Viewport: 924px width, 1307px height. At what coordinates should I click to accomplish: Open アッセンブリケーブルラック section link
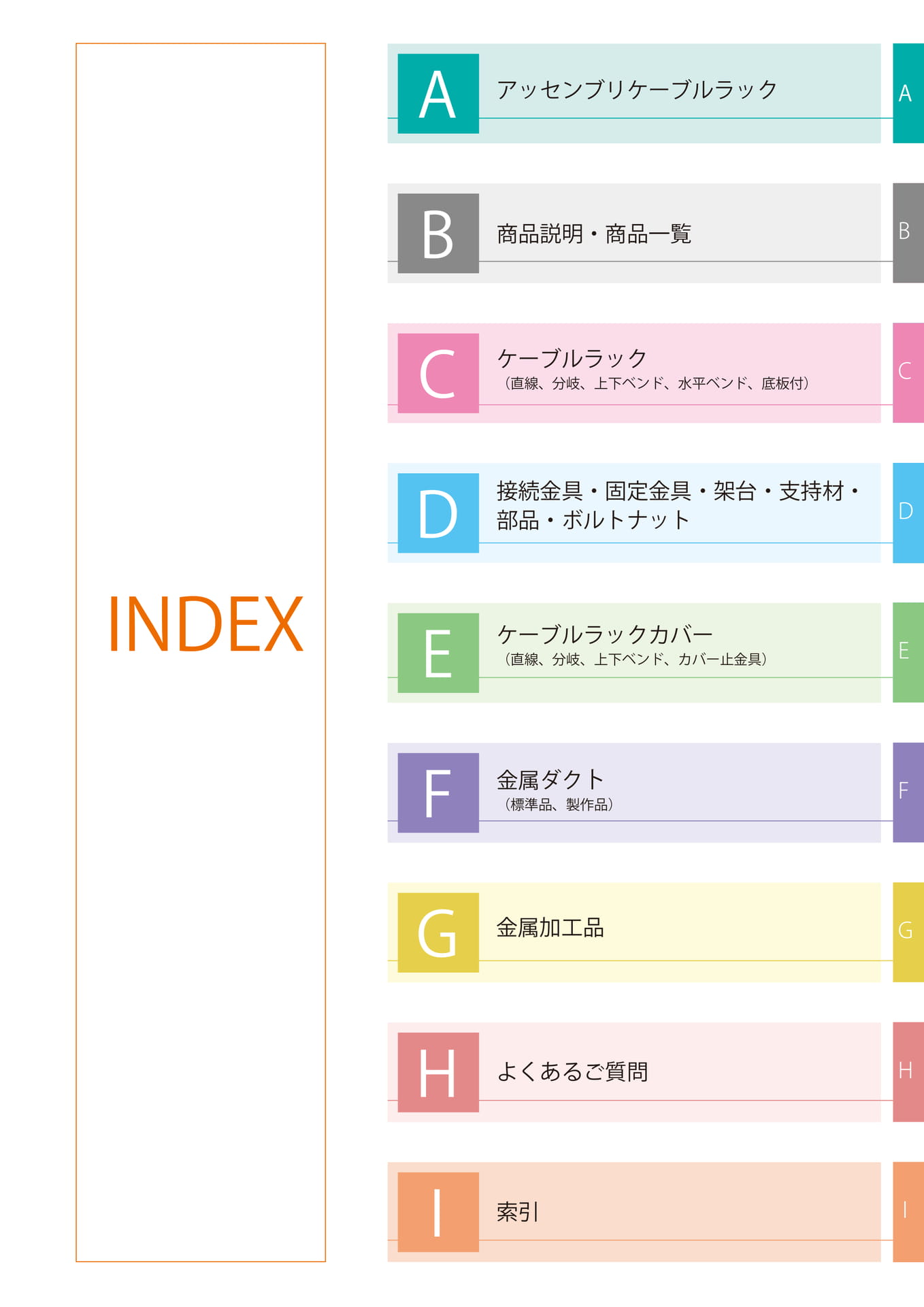637,90
